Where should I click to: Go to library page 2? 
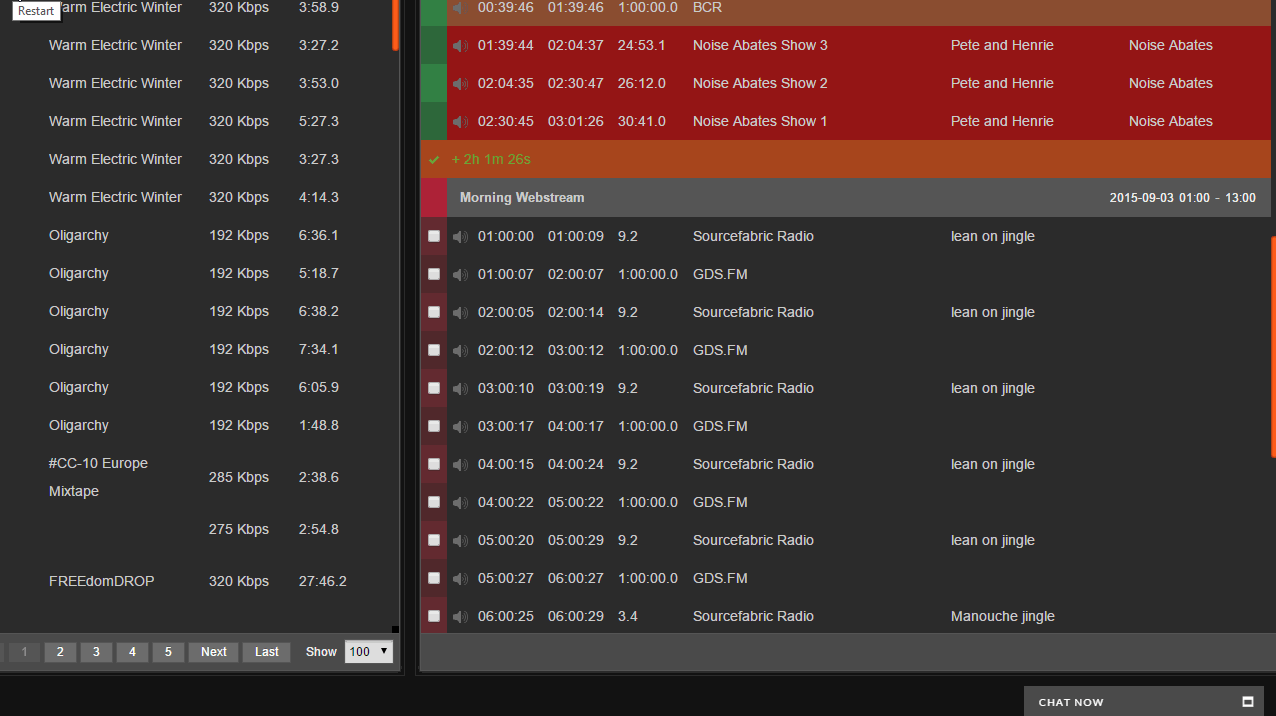(x=60, y=652)
